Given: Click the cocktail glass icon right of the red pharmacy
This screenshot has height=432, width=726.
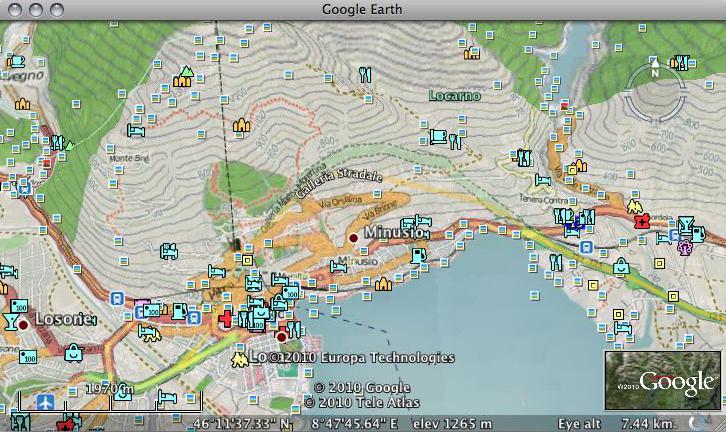Looking at the screenshot, I should coord(685,225).
